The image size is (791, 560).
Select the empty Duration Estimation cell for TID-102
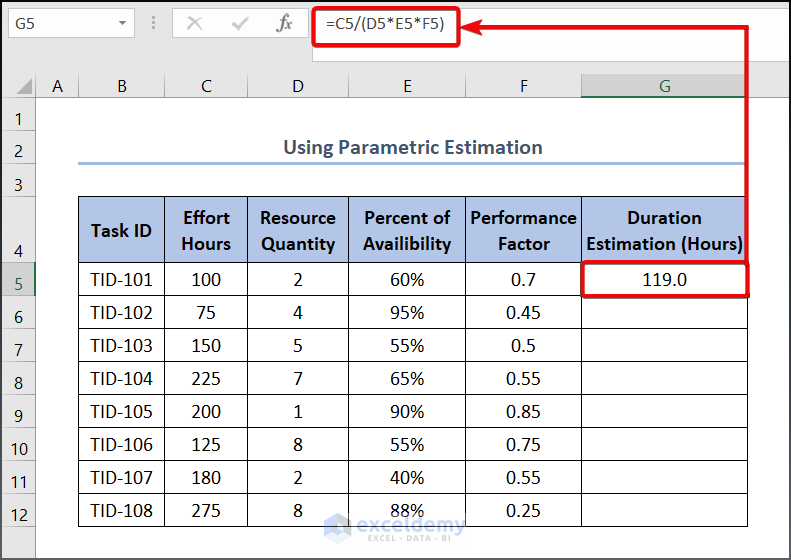pos(664,313)
